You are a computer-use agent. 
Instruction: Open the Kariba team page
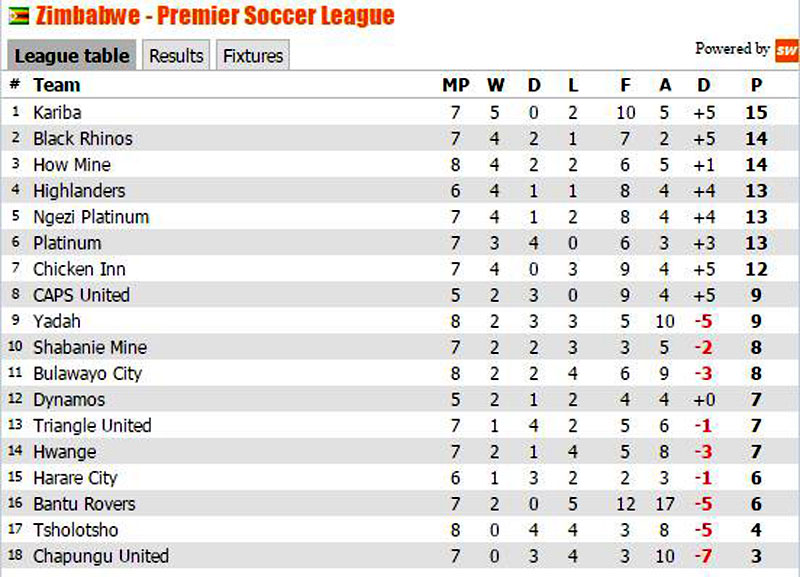[x=55, y=112]
